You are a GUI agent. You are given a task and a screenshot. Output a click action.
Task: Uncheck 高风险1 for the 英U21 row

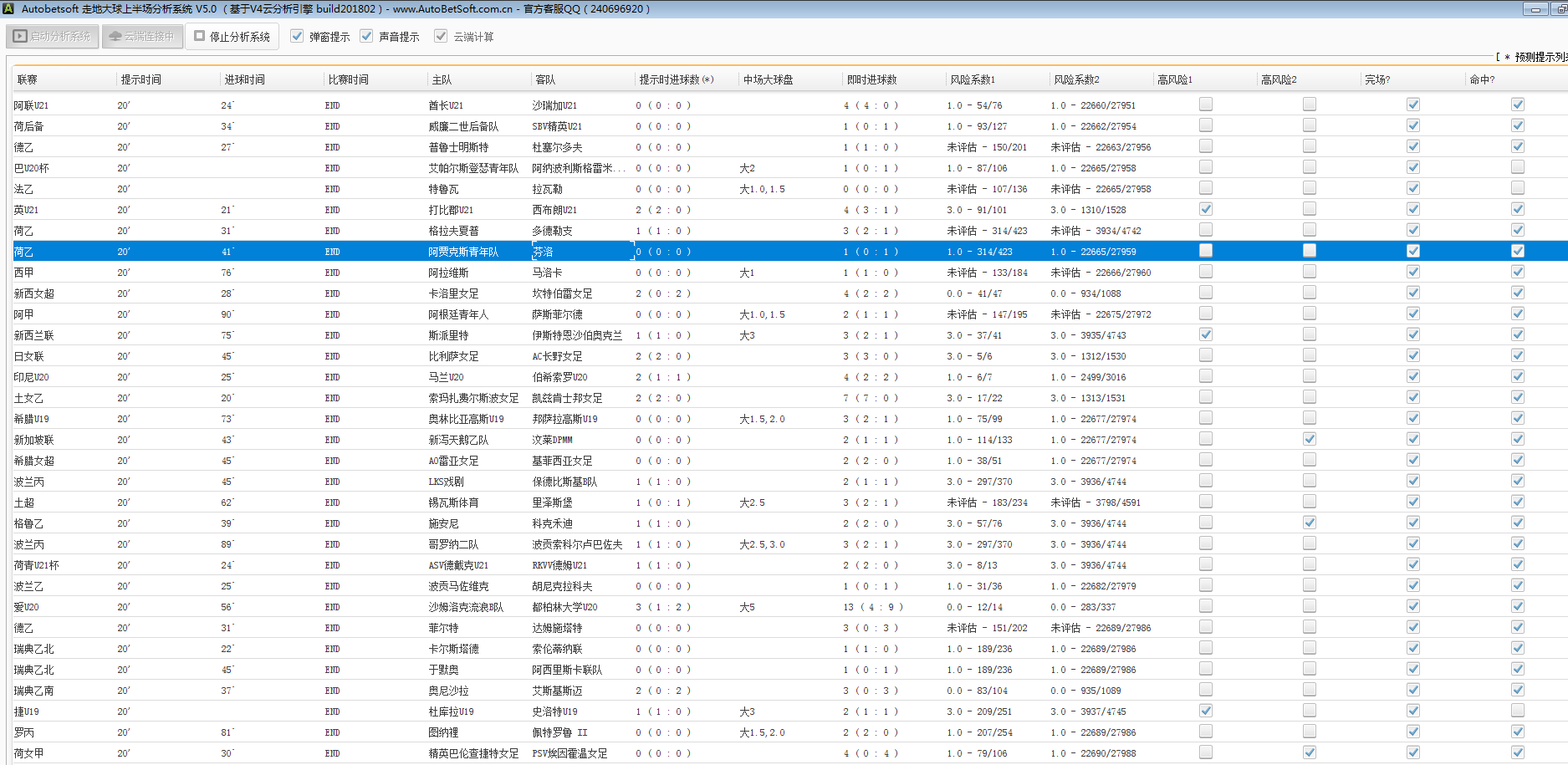pos(1205,209)
